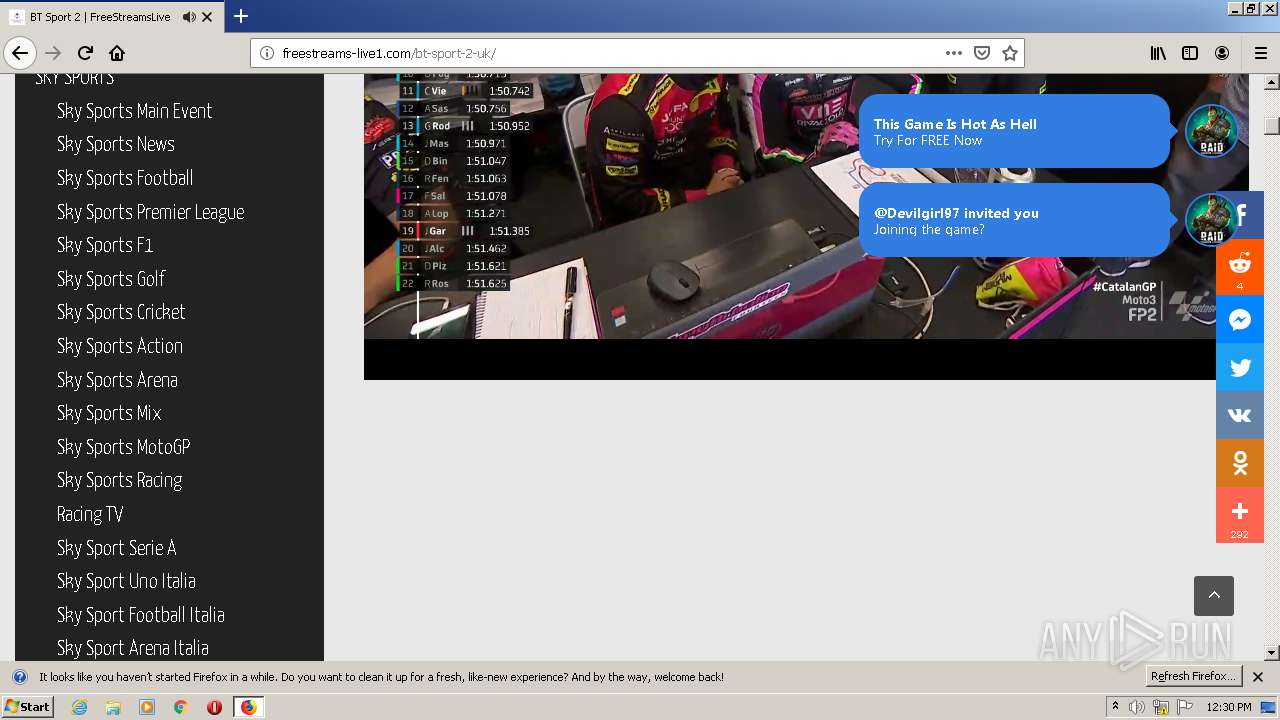Select Sky Sports Cricket in sidebar
This screenshot has width=1280, height=720.
[121, 312]
